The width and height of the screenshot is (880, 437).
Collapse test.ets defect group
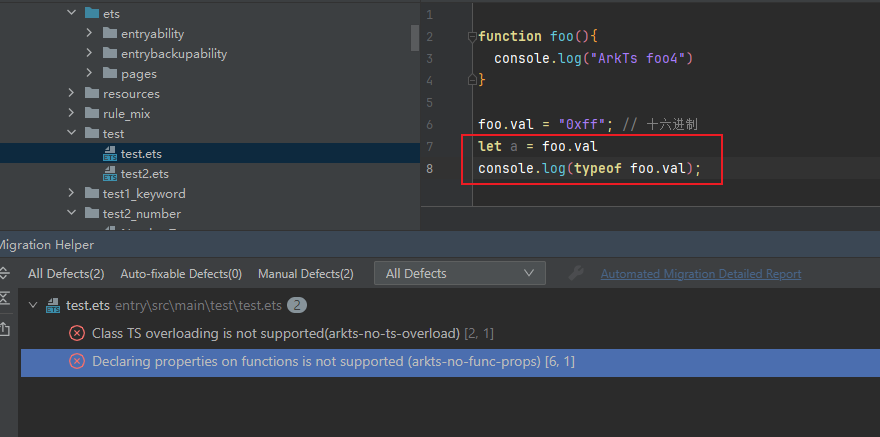click(x=33, y=305)
